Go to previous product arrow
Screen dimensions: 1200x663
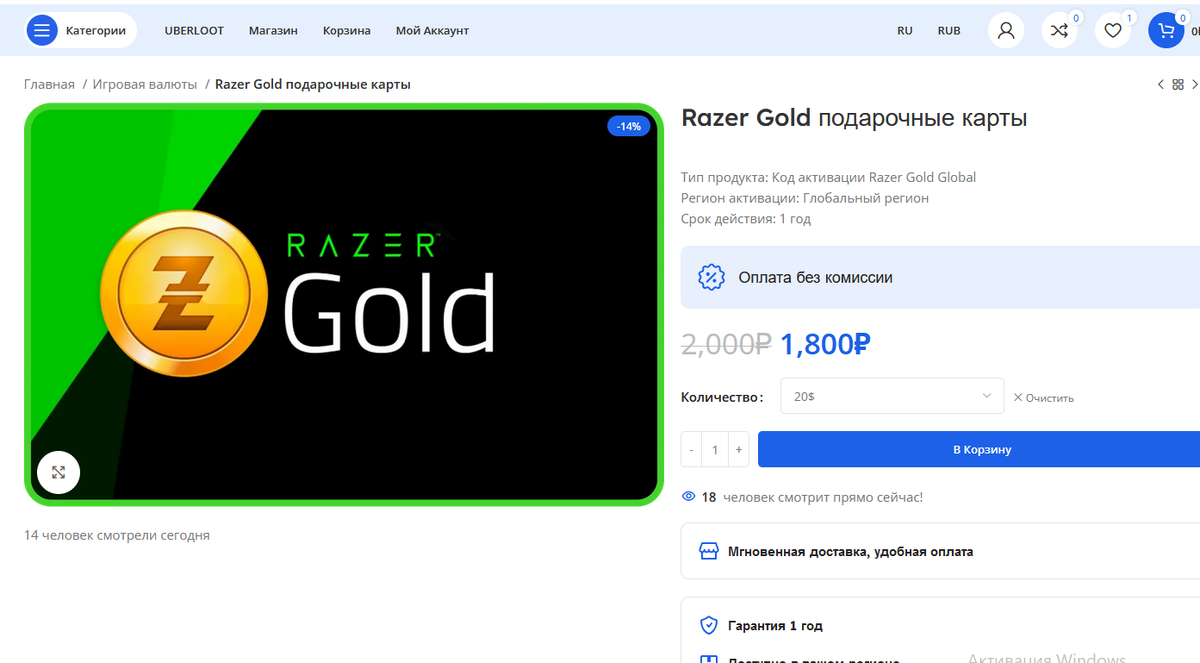[x=1160, y=85]
